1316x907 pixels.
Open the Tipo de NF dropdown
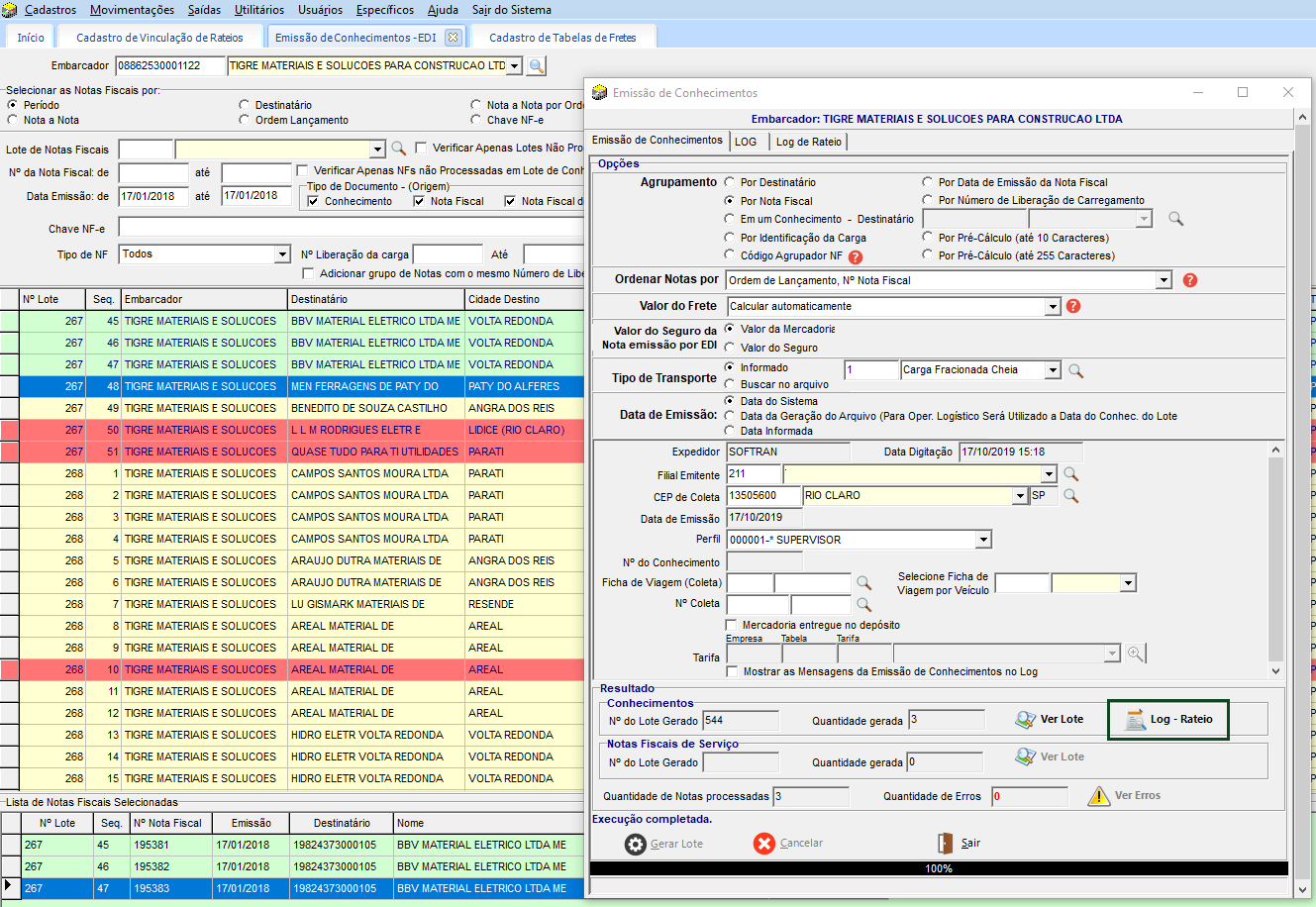[x=282, y=254]
